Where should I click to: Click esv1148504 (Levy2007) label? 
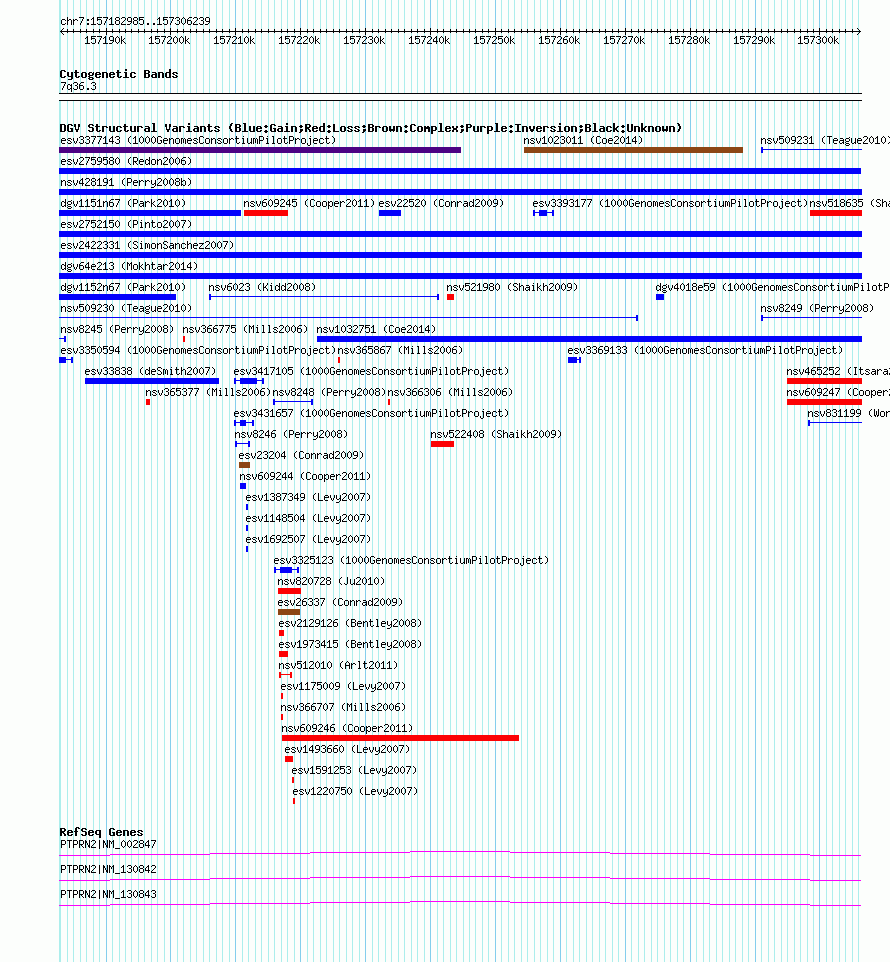pyautogui.click(x=308, y=518)
